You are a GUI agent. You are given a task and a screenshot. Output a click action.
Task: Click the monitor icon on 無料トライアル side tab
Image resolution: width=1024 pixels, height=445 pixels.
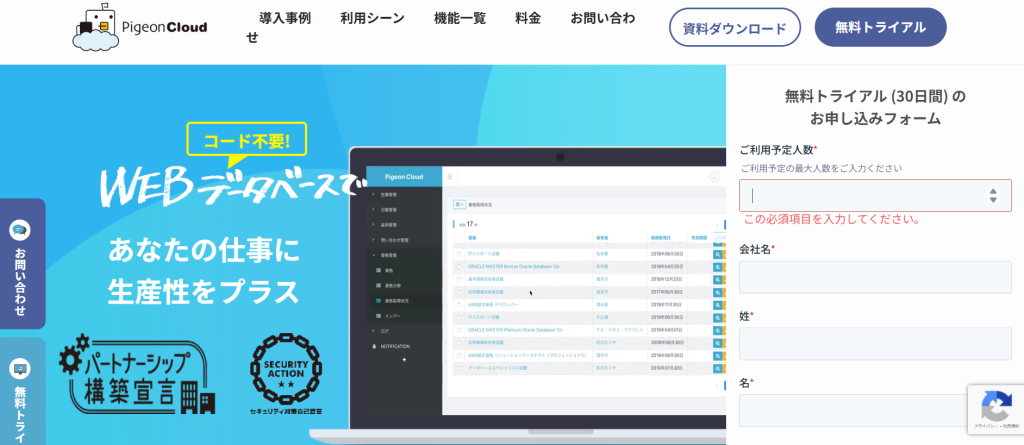tap(20, 369)
